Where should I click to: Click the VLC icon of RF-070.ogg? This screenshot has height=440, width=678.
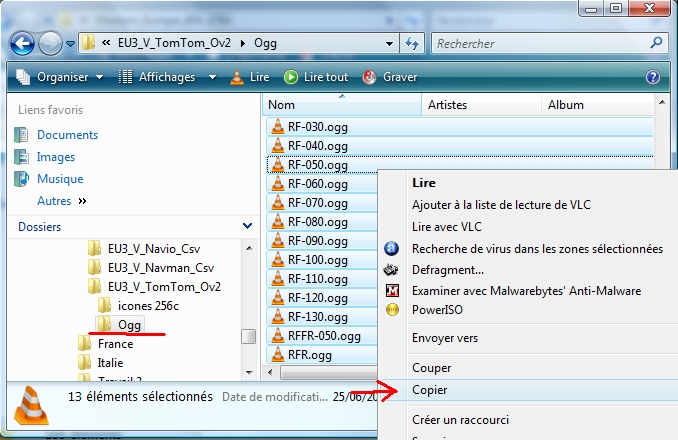click(278, 203)
